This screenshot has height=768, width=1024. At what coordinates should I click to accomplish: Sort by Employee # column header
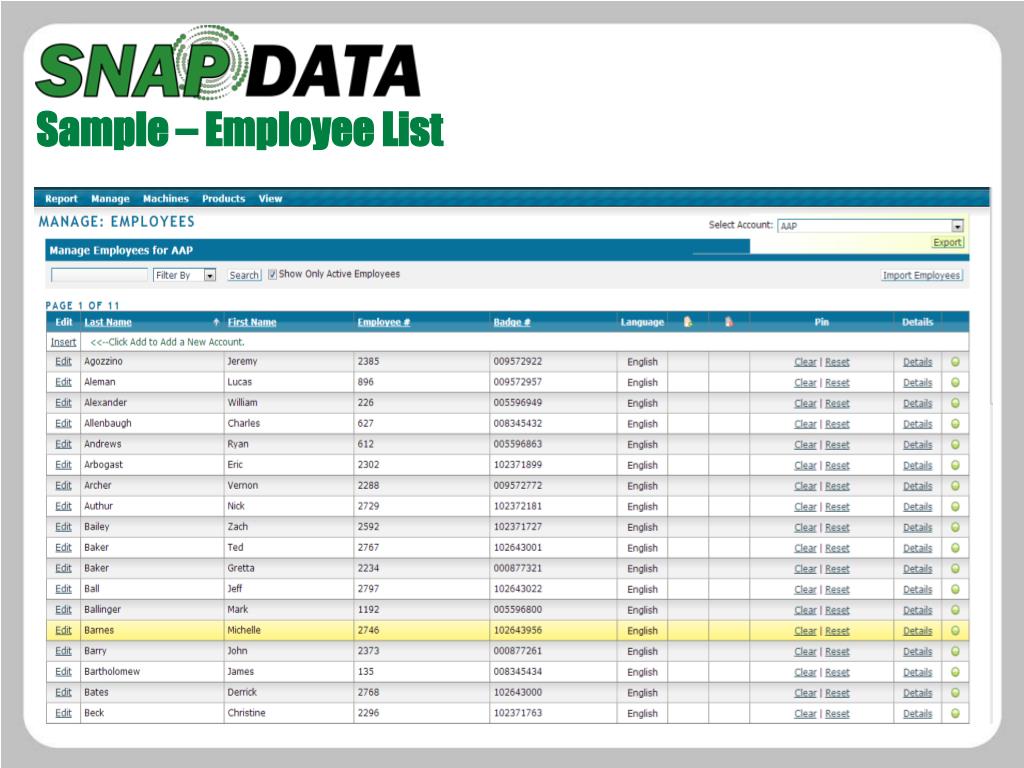[x=383, y=322]
